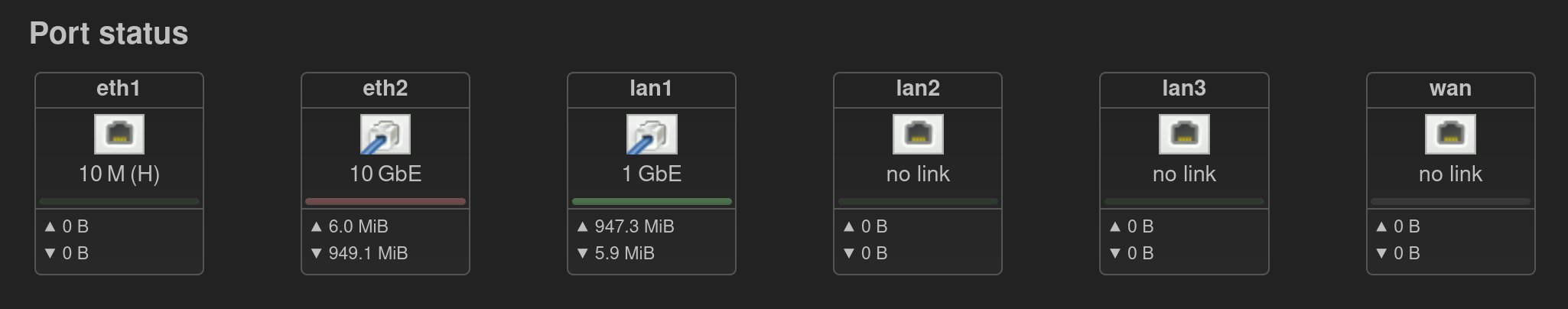Click the green lan1 activity bar

[652, 202]
